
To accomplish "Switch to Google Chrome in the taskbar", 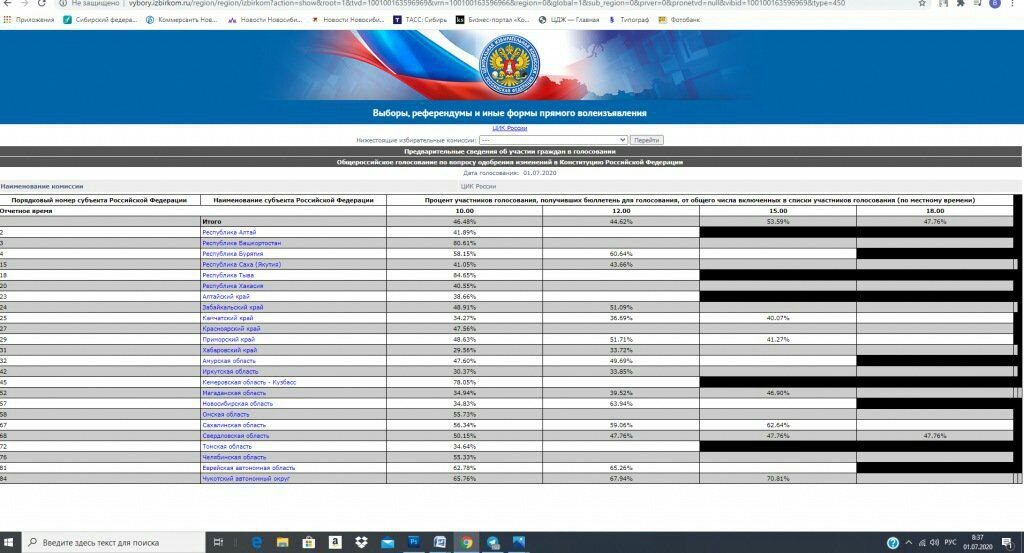I will point(466,543).
